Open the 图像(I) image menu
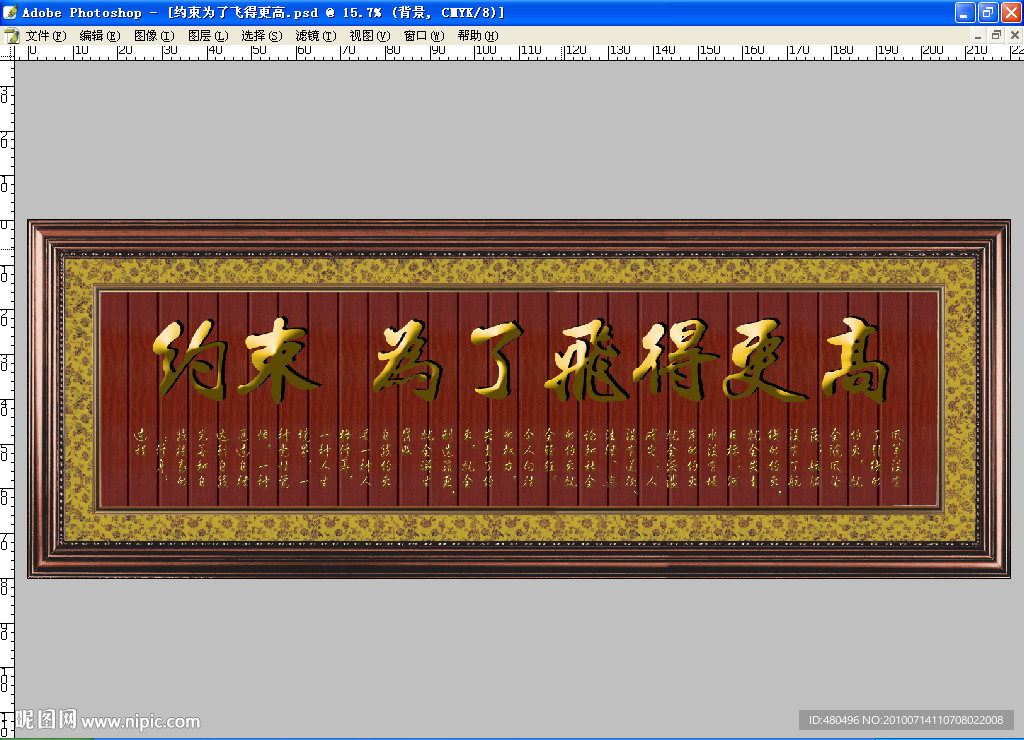 click(x=153, y=35)
